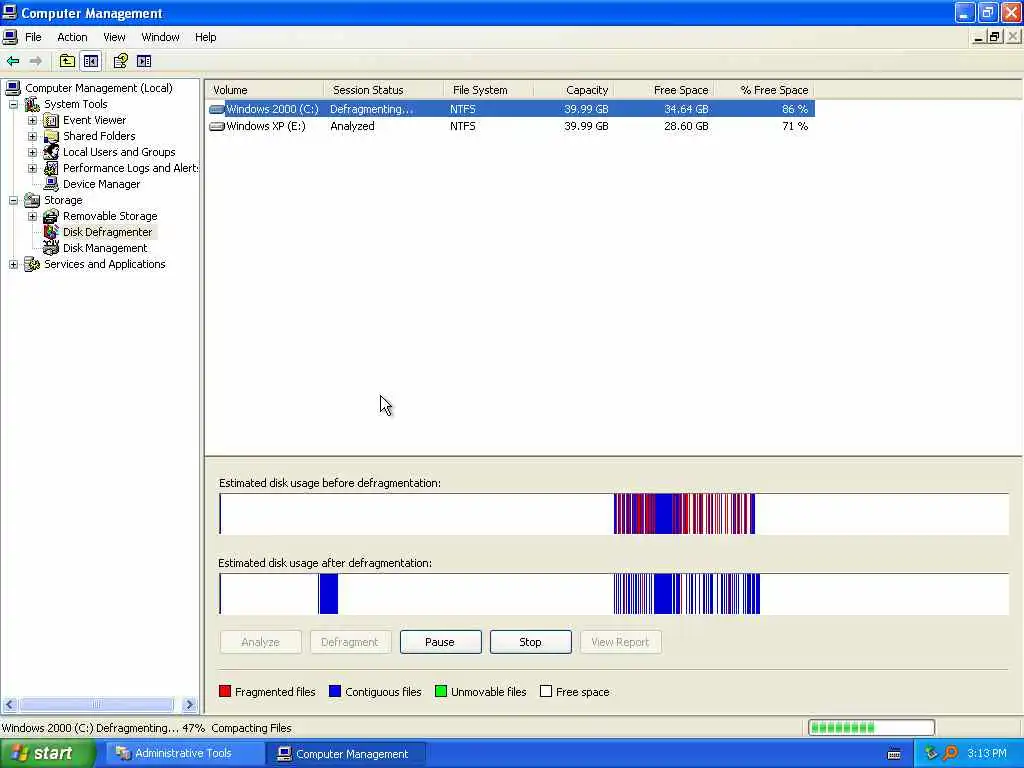Select the Disk Management tree item
Image resolution: width=1024 pixels, height=768 pixels.
[x=104, y=248]
